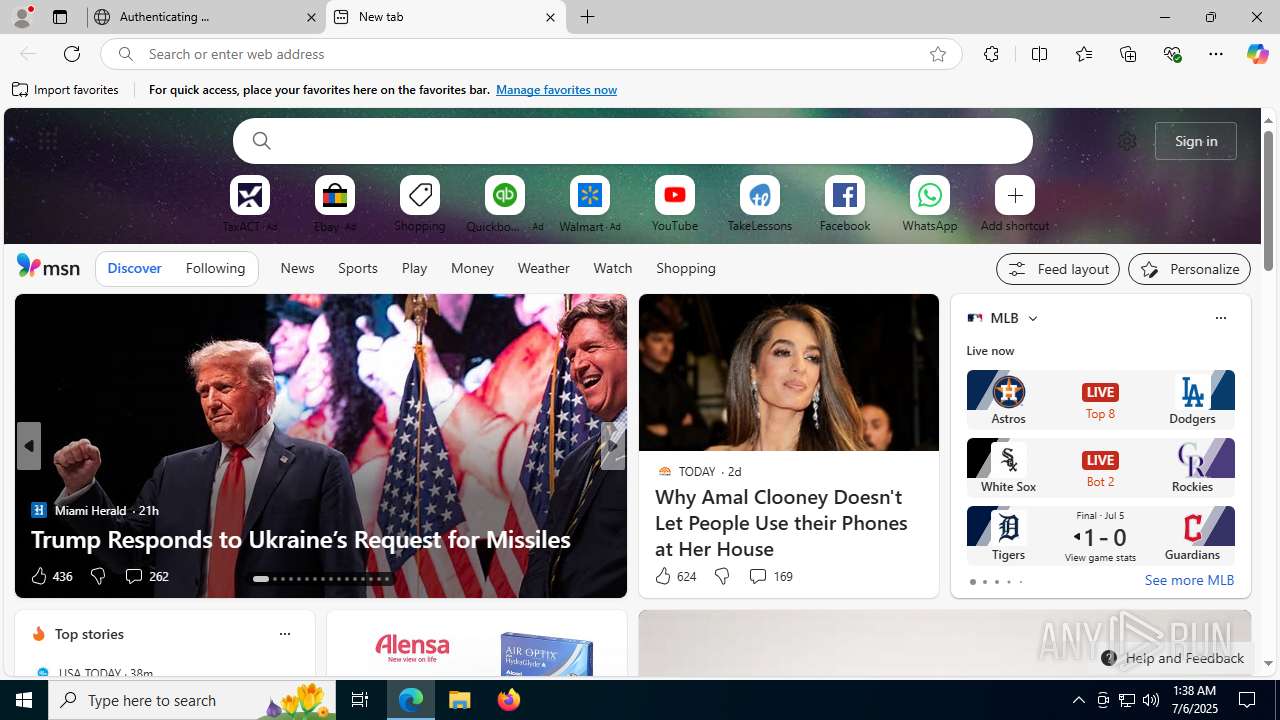Viewport: 1280px width, 720px height.
Task: Open the News menu item
Action: coord(297,268)
